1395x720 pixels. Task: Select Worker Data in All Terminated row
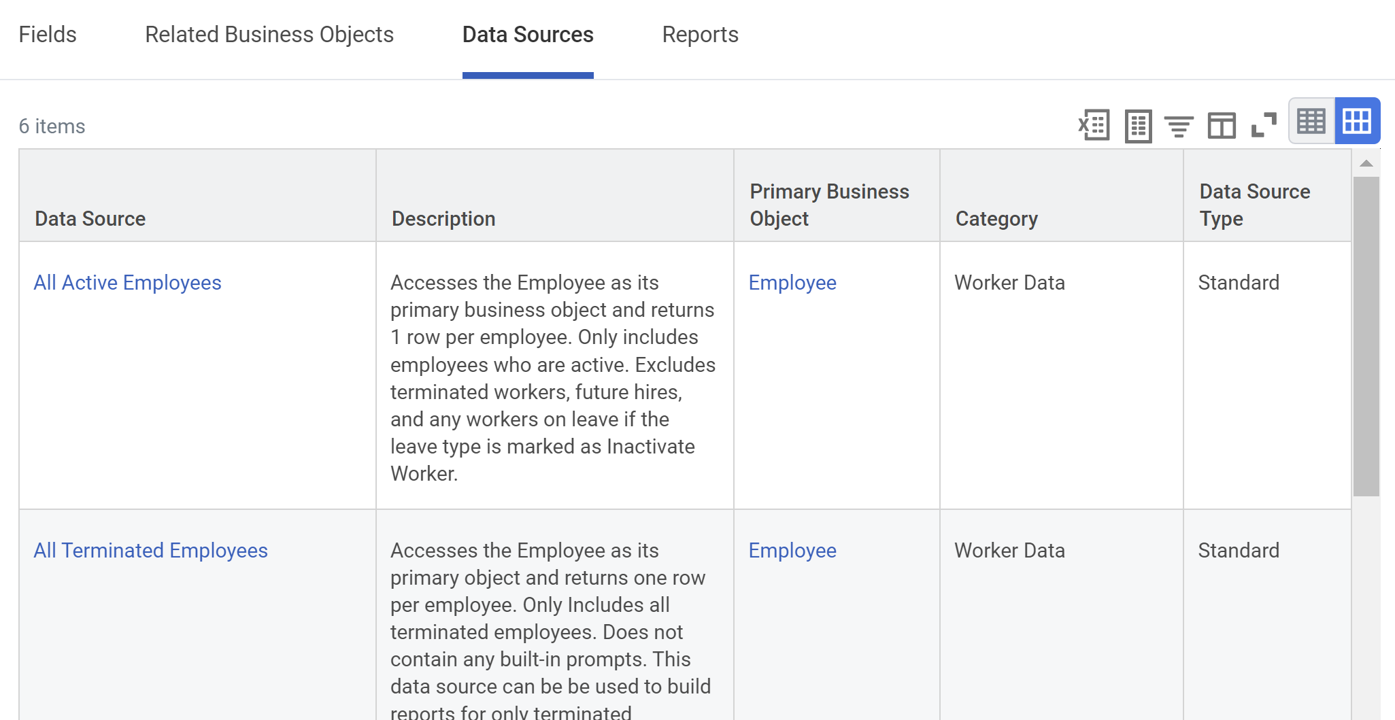pos(1009,551)
